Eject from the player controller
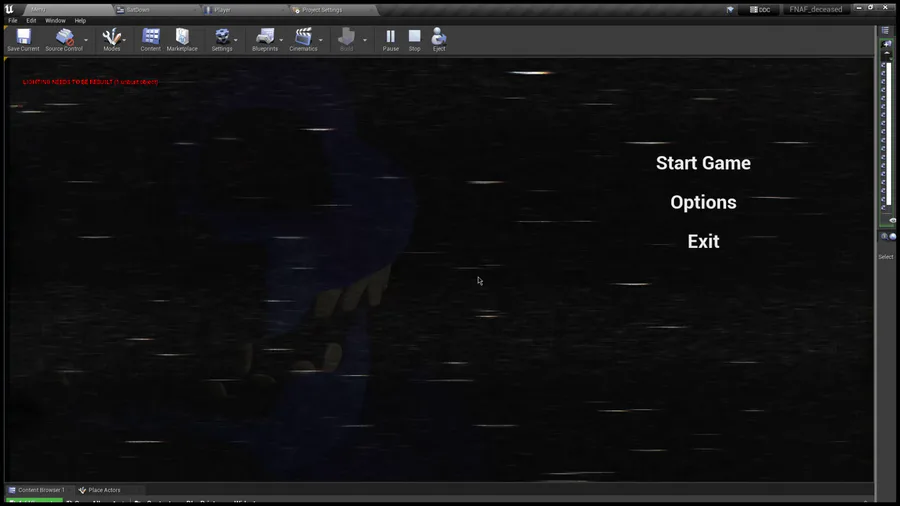Screen dimensions: 900x506 point(439,40)
